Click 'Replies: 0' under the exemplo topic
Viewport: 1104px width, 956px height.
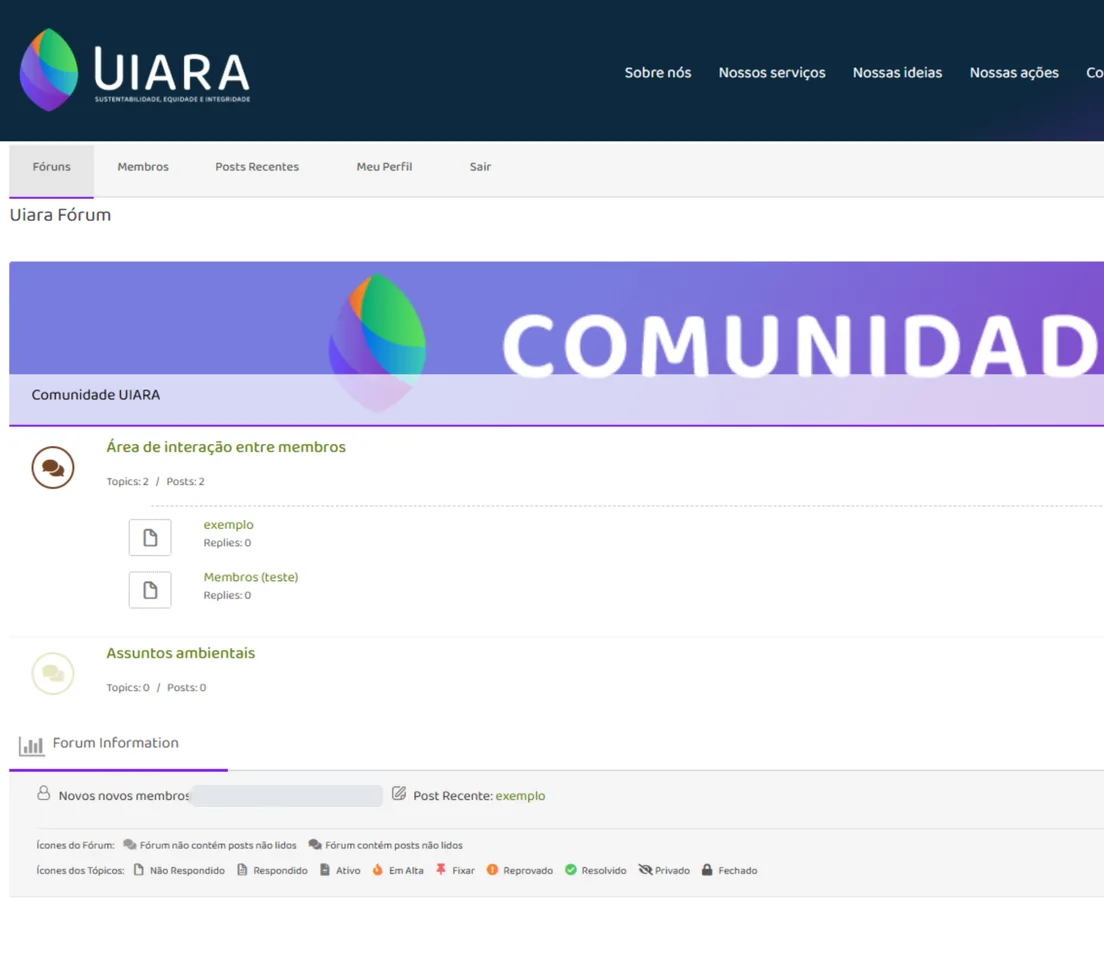click(x=227, y=543)
